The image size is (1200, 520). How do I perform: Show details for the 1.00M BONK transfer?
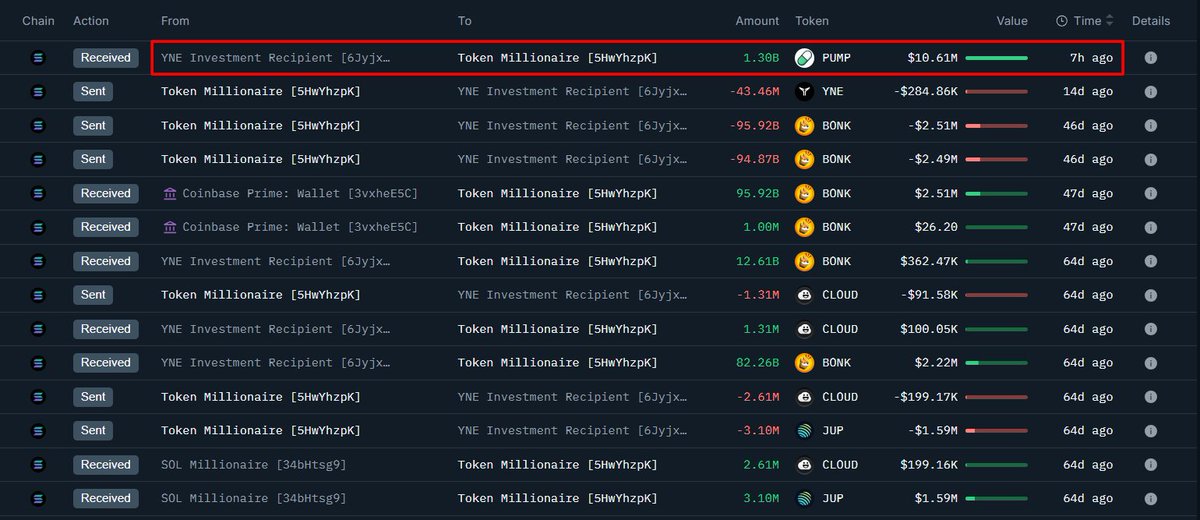click(1150, 227)
